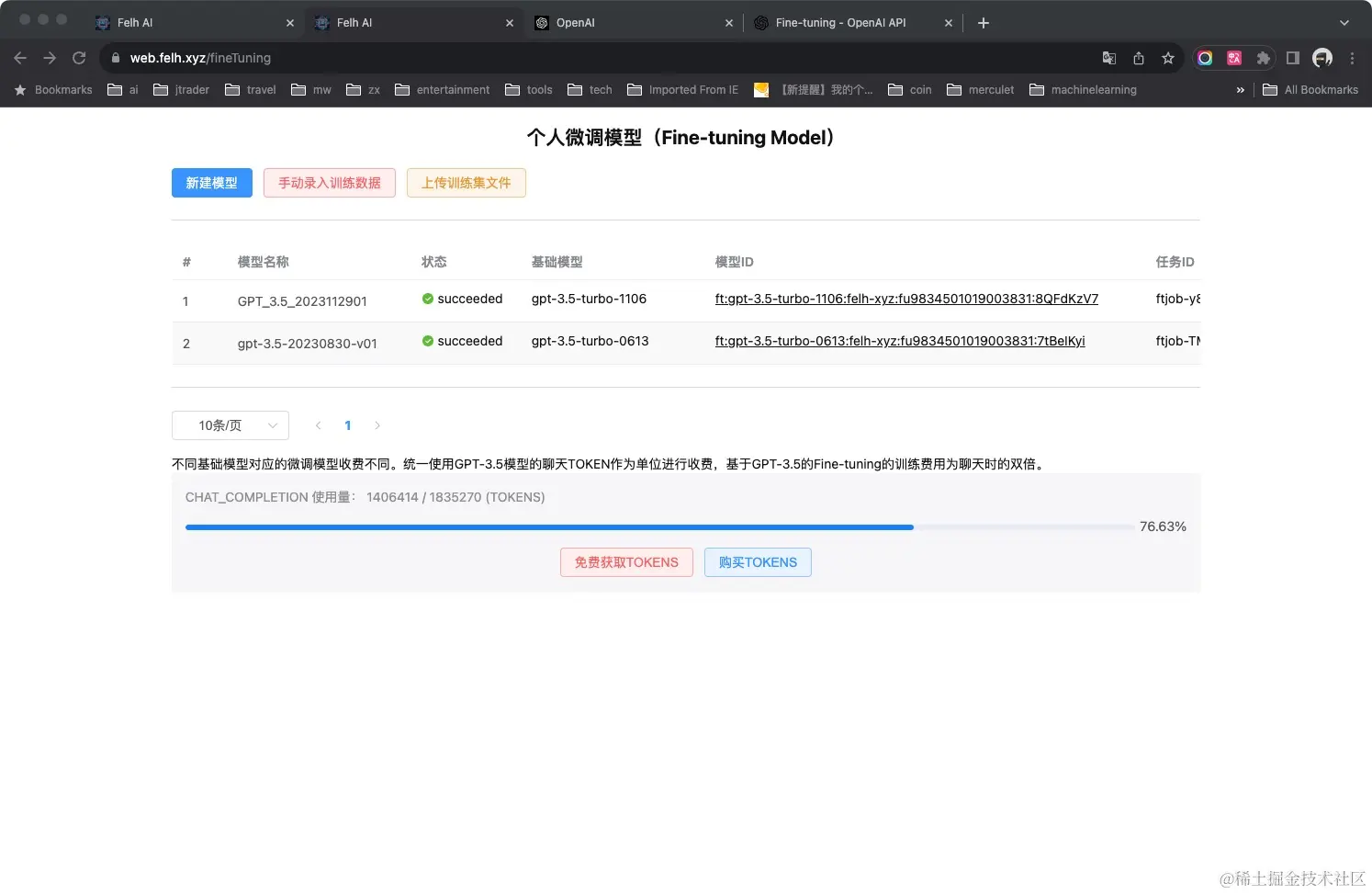Click the Google Translate icon in the address bar

tap(1108, 58)
